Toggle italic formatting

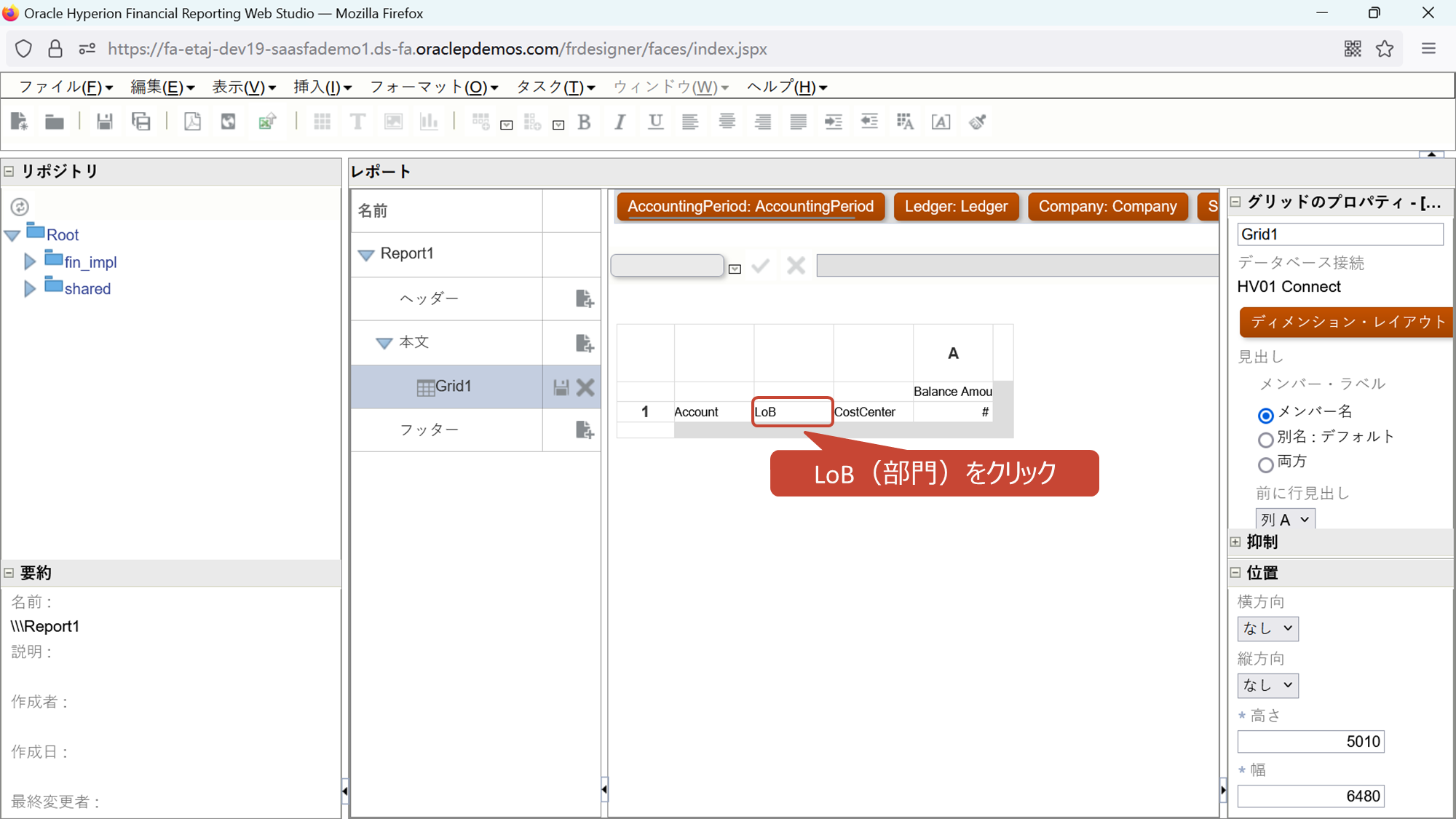(620, 122)
